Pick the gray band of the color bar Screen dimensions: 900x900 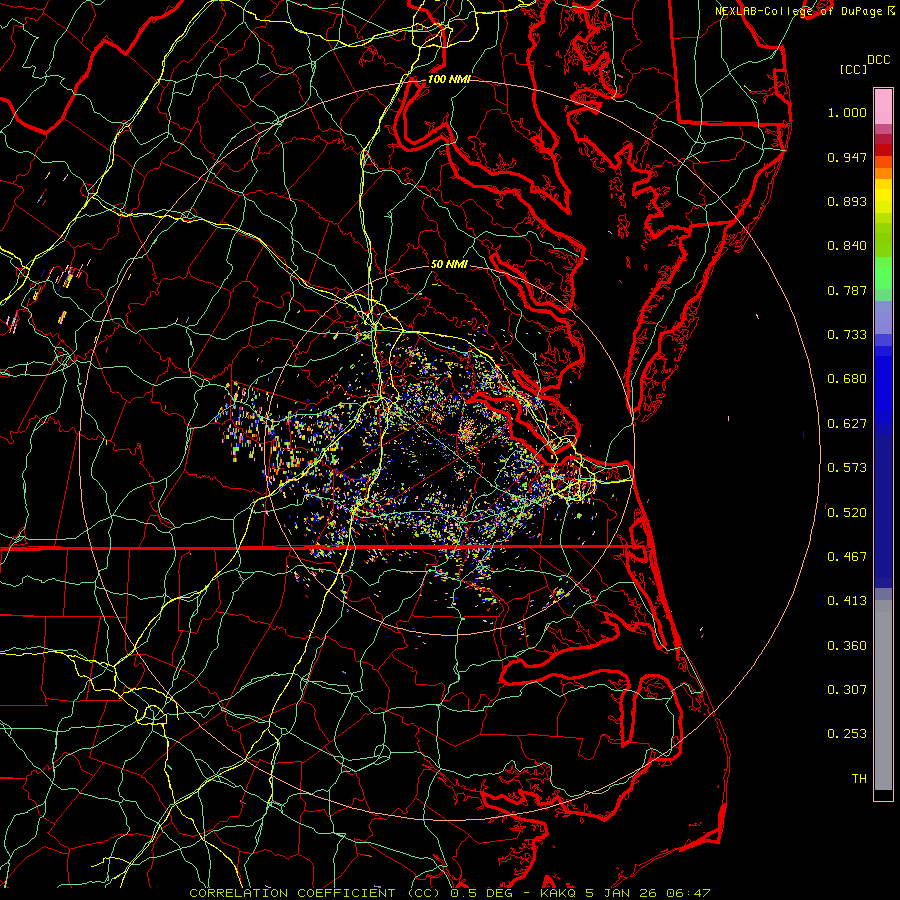click(x=883, y=695)
